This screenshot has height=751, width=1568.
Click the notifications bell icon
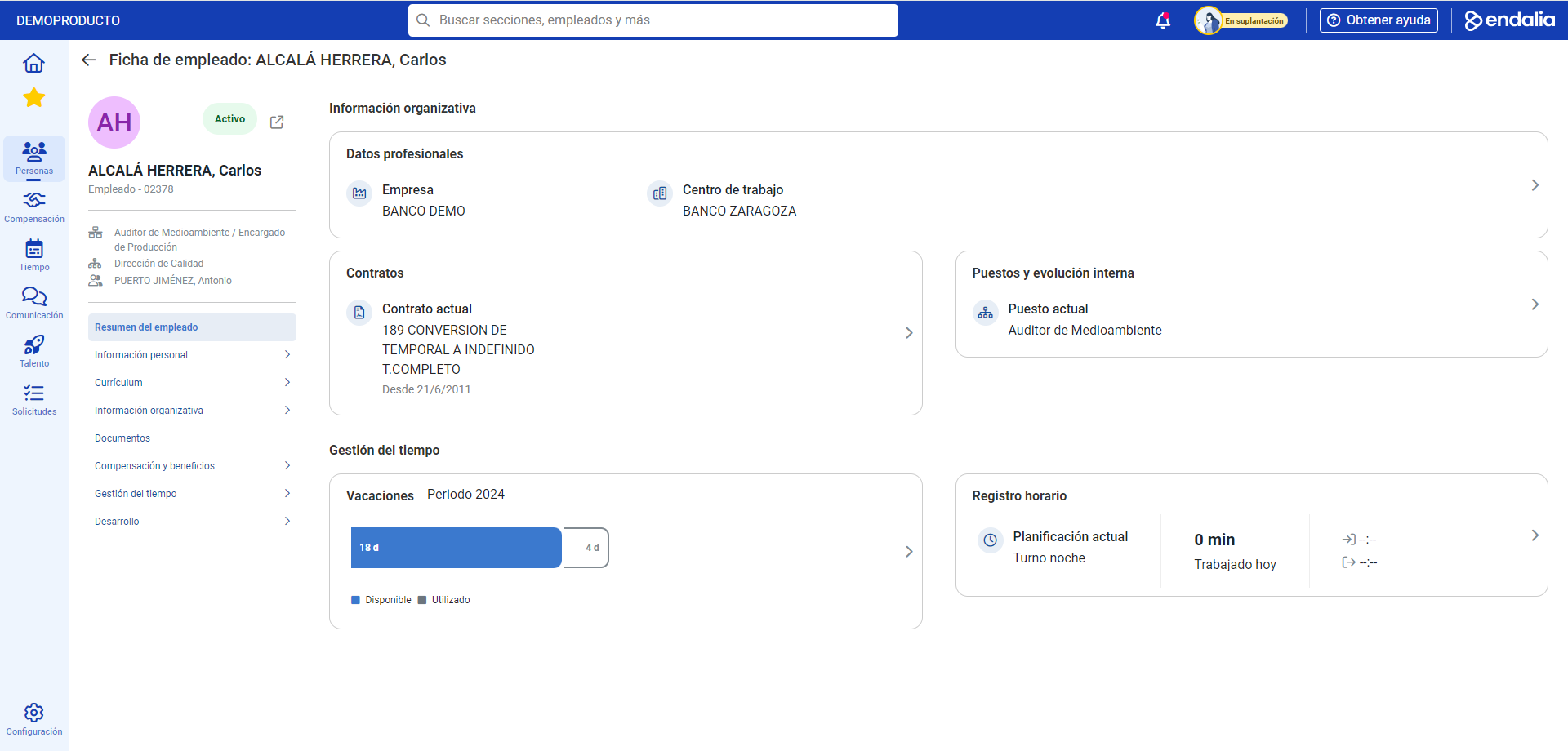(x=1163, y=20)
